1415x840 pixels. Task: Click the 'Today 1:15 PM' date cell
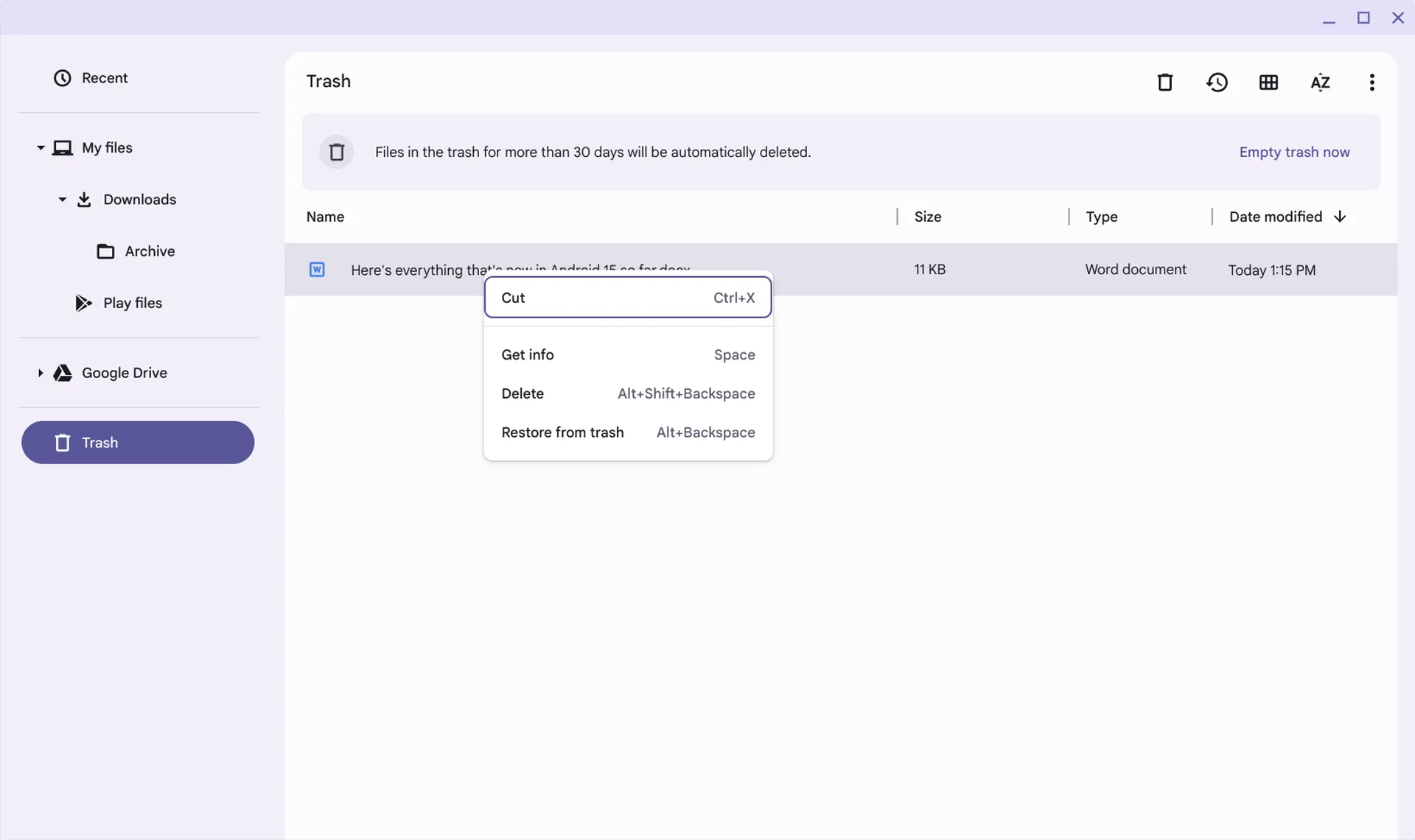(1271, 270)
